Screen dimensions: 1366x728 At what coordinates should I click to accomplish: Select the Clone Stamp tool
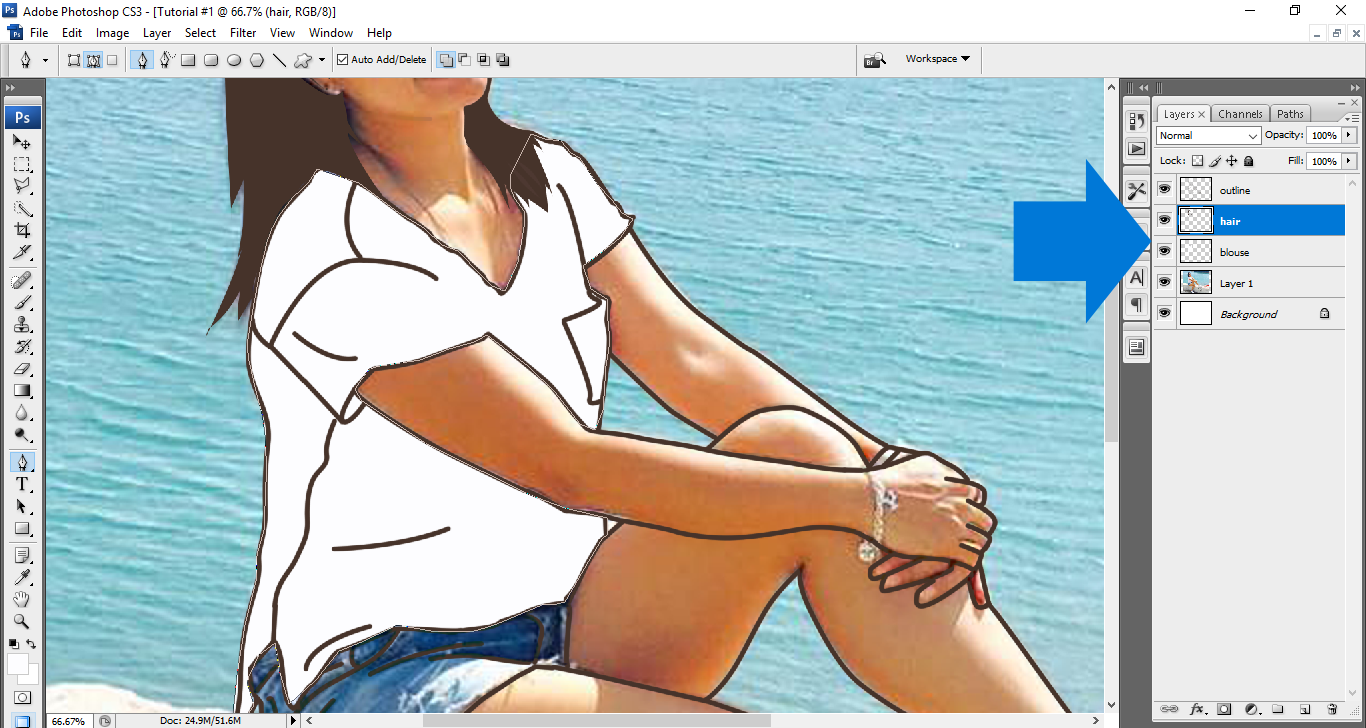click(22, 324)
